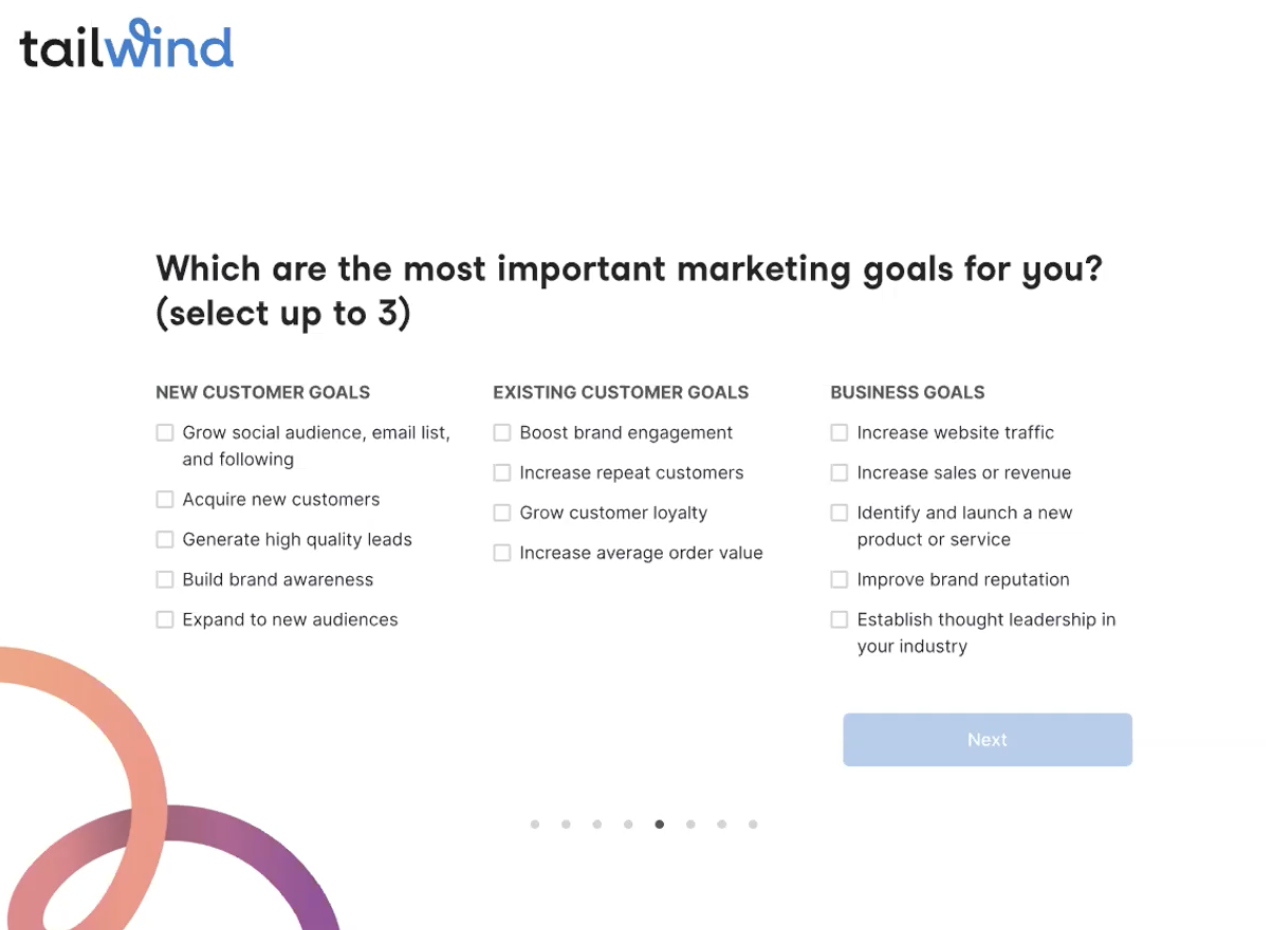
Task: Tick Generate high quality leads
Action: (165, 540)
